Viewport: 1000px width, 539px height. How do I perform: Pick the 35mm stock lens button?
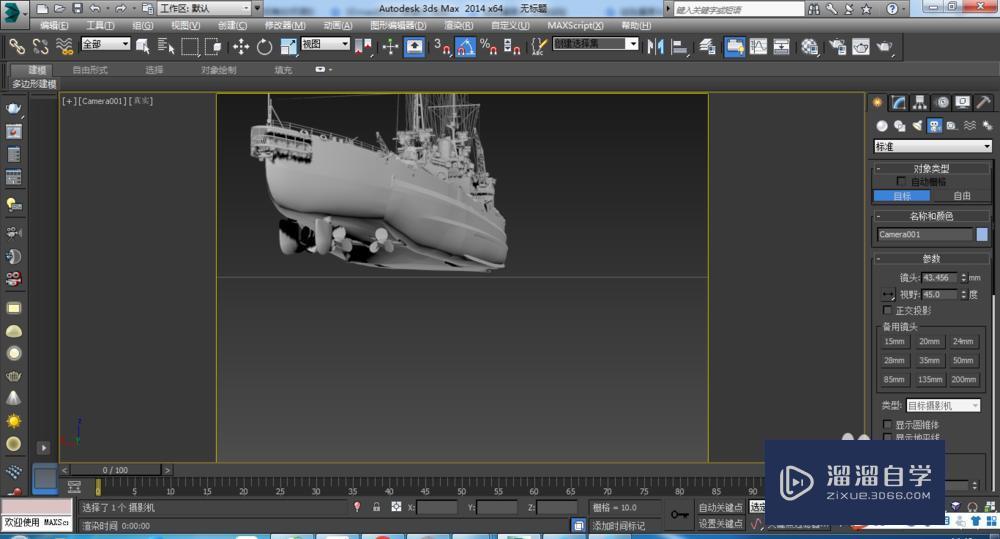930,360
